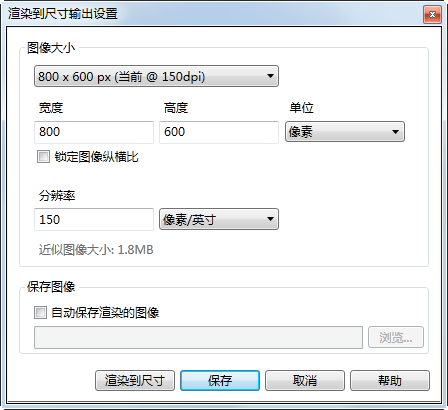Image resolution: width=448 pixels, height=410 pixels.
Task: Click the 渲染到尺寸输出设置 title bar
Action: coord(213,14)
